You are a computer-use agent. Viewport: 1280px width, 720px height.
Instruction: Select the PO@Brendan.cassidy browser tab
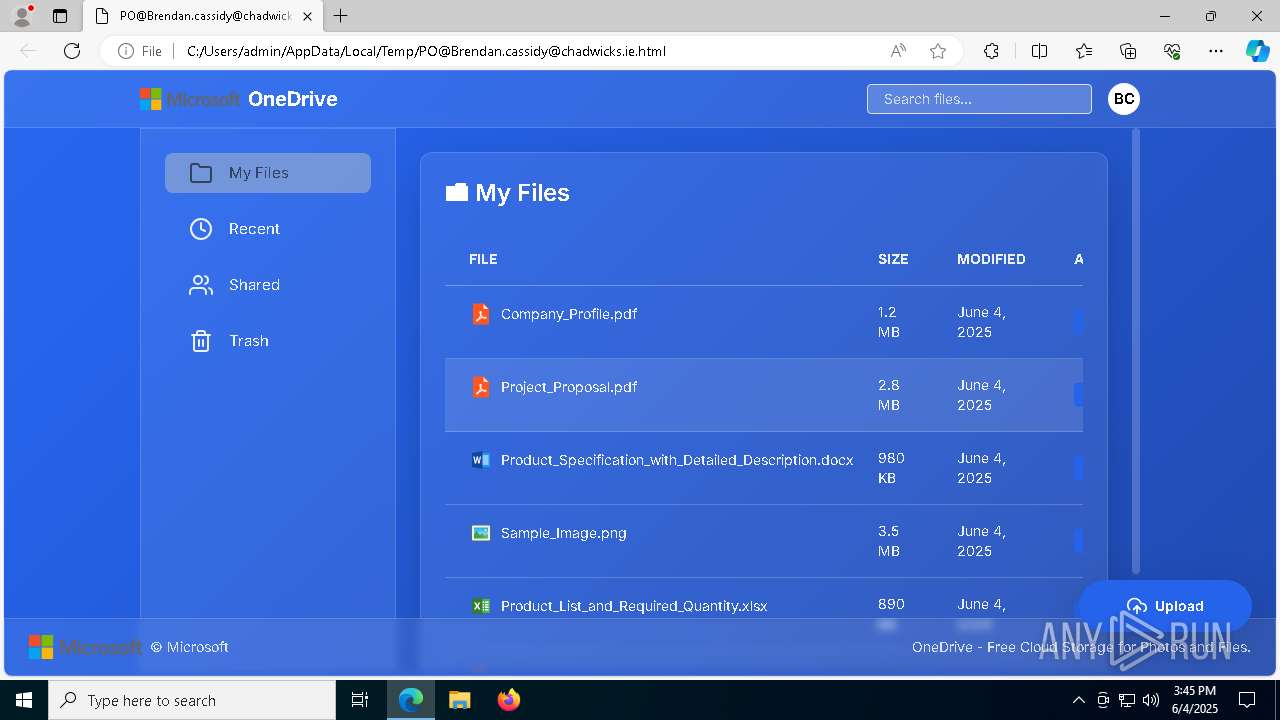pos(203,16)
